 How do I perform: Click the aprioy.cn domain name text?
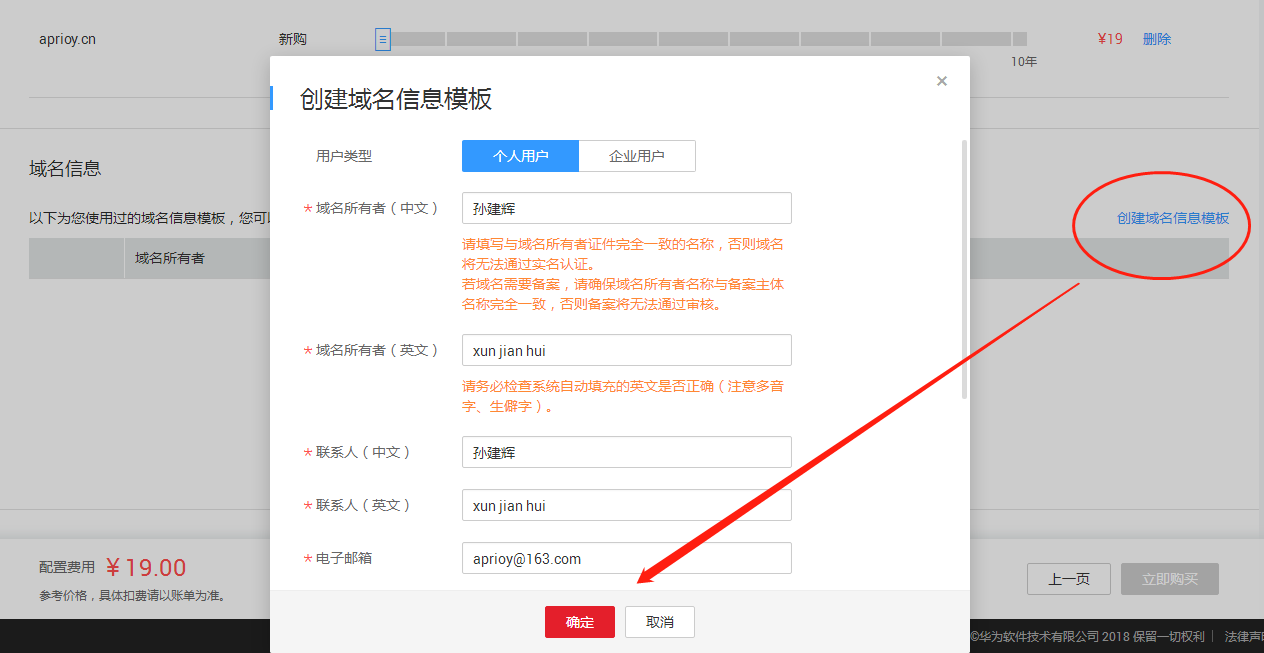click(67, 40)
